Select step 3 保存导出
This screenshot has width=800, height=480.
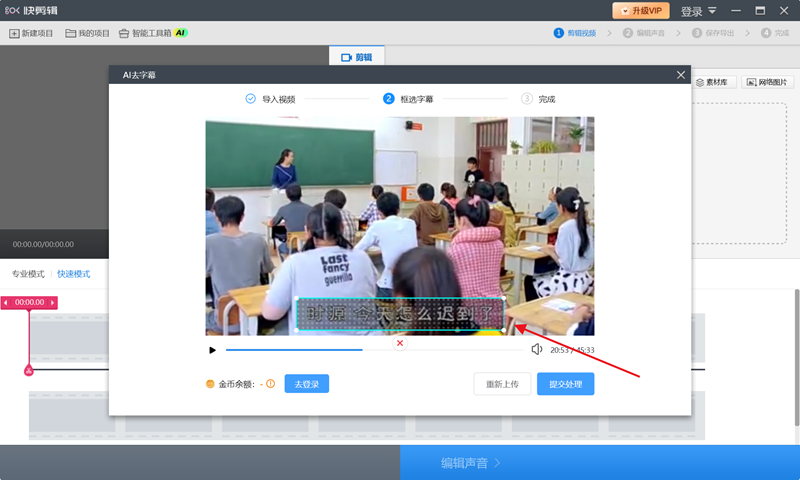pyautogui.click(x=713, y=33)
